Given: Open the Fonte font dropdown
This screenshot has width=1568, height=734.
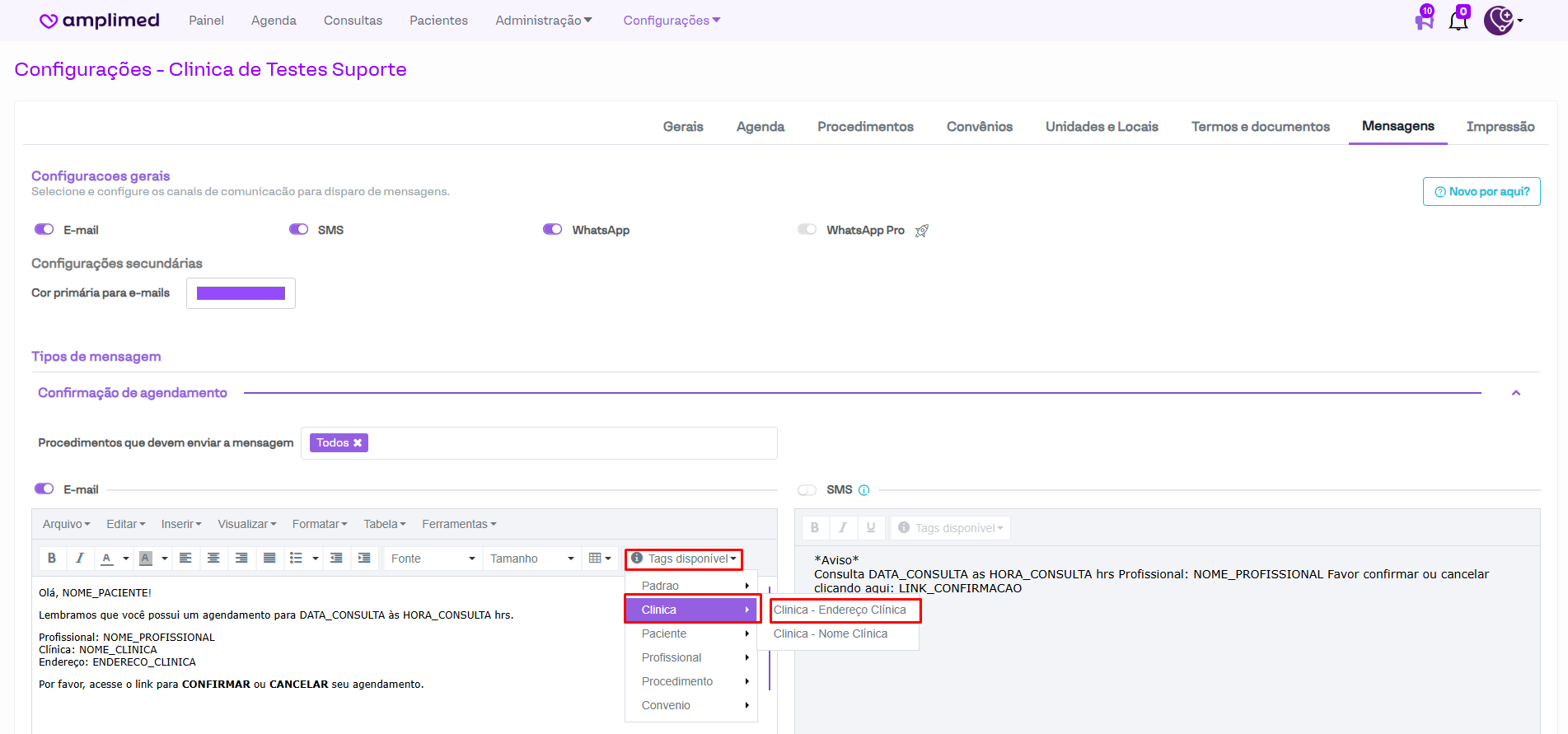Looking at the screenshot, I should [x=433, y=559].
